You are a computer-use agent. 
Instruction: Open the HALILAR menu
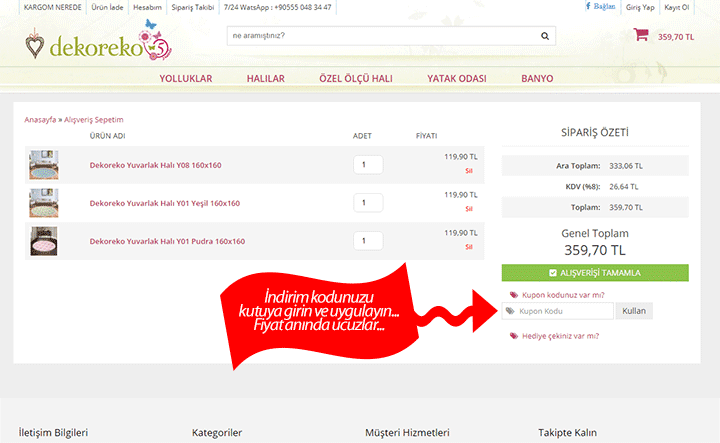click(266, 79)
